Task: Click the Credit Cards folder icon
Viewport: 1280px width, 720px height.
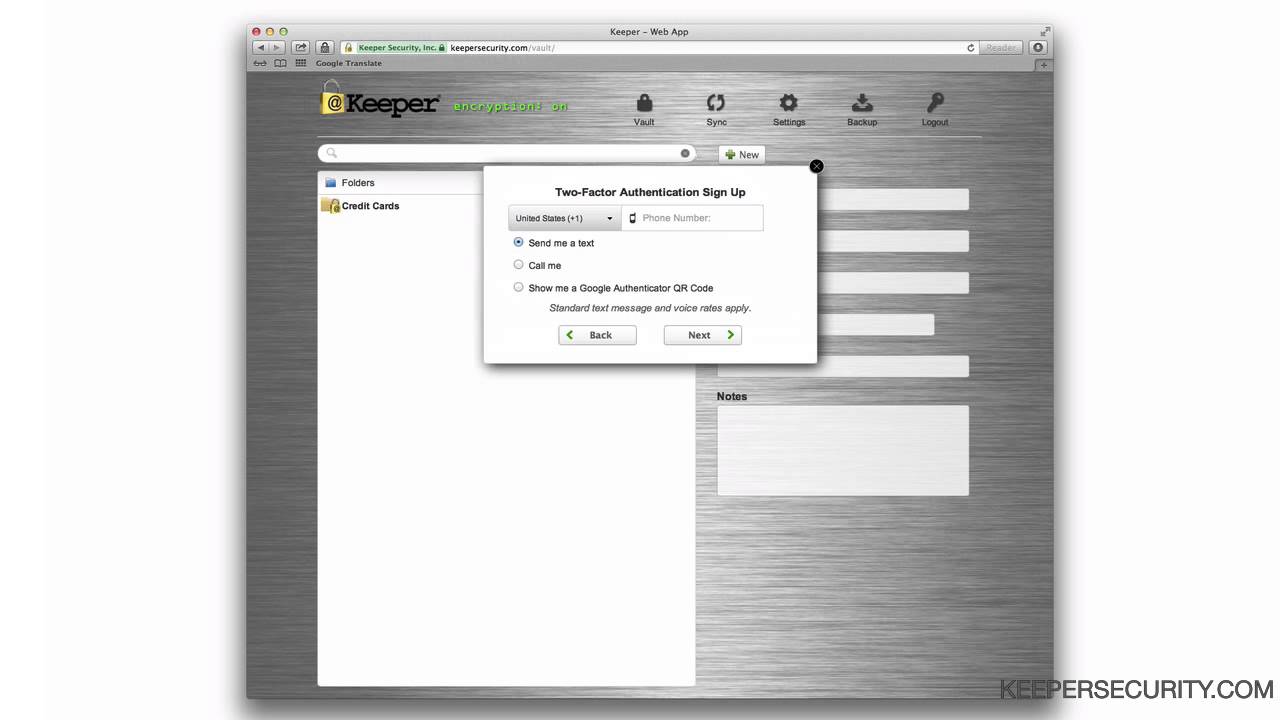Action: [x=331, y=205]
